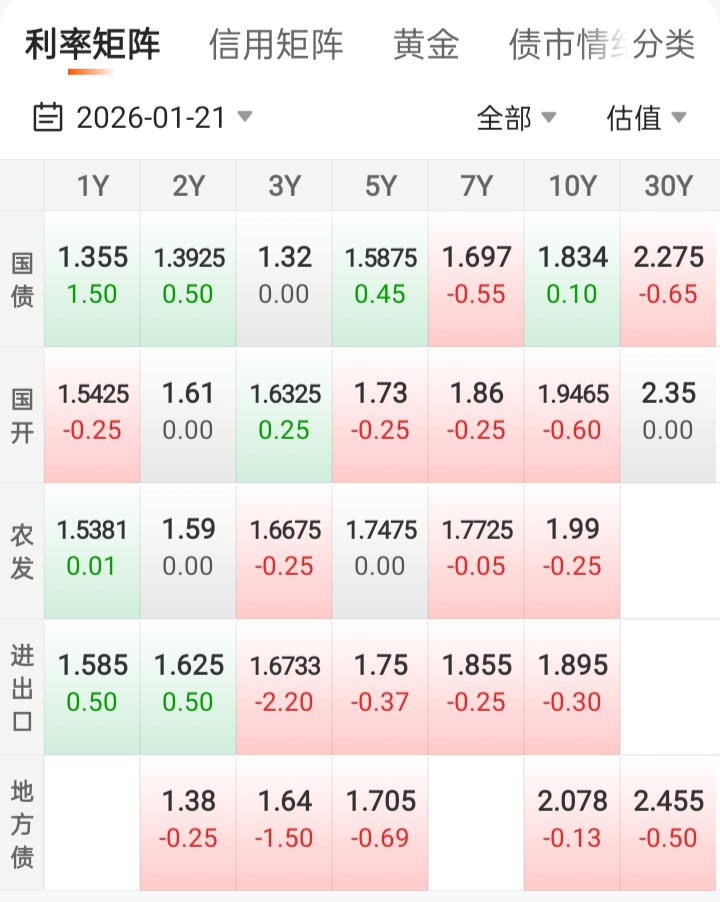The height and width of the screenshot is (902, 720).
Task: Select the 黄金 tab
Action: click(x=426, y=45)
